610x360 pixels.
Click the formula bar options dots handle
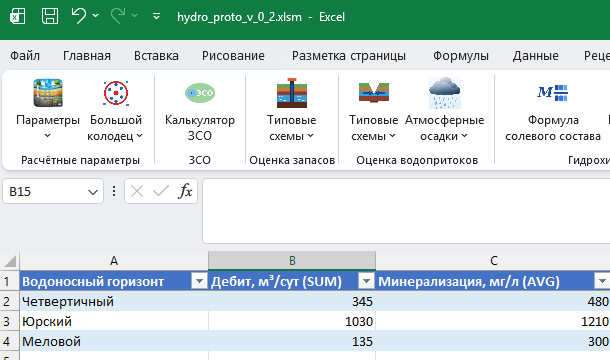click(114, 191)
